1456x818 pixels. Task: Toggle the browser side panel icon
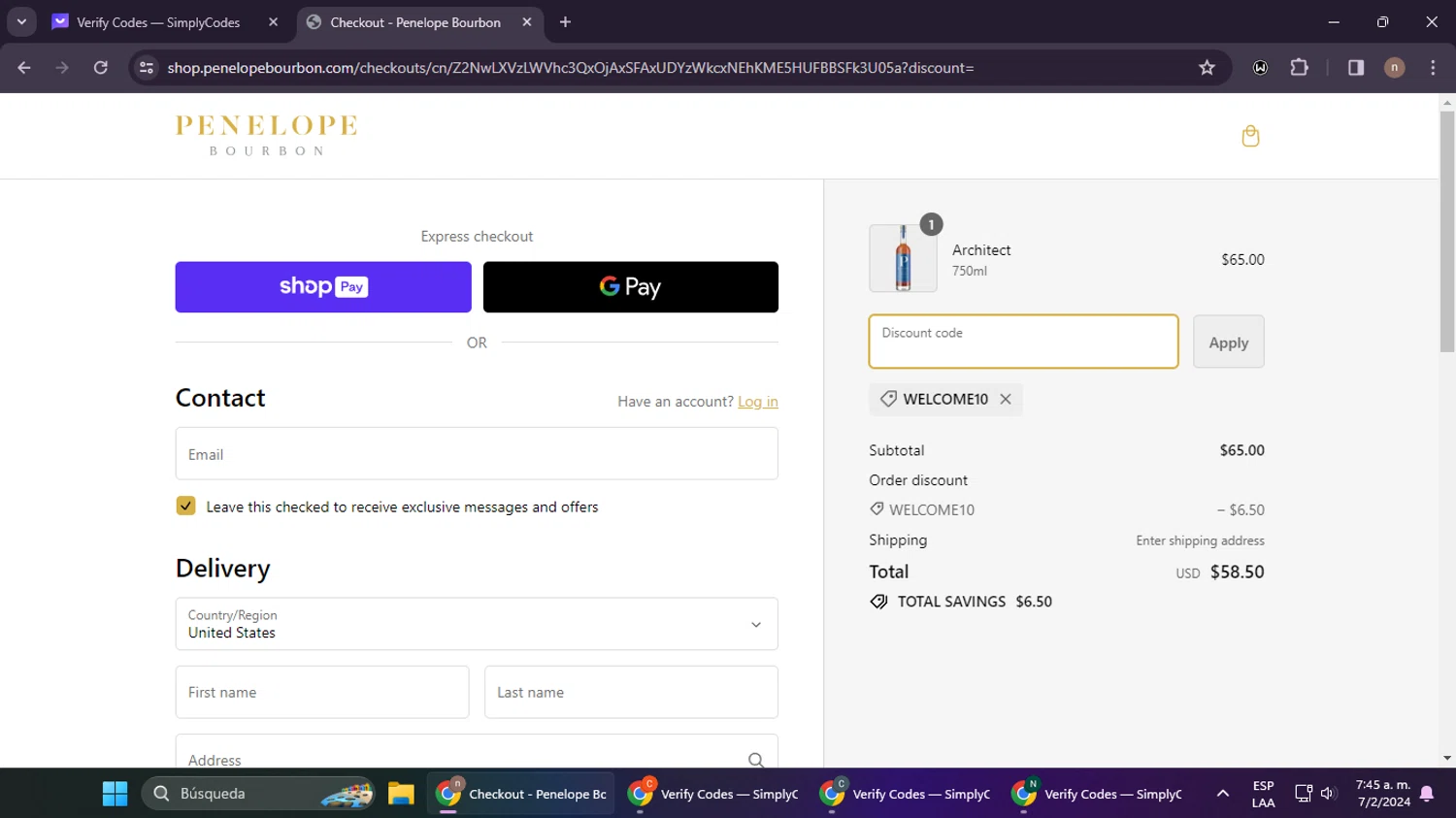(x=1356, y=68)
